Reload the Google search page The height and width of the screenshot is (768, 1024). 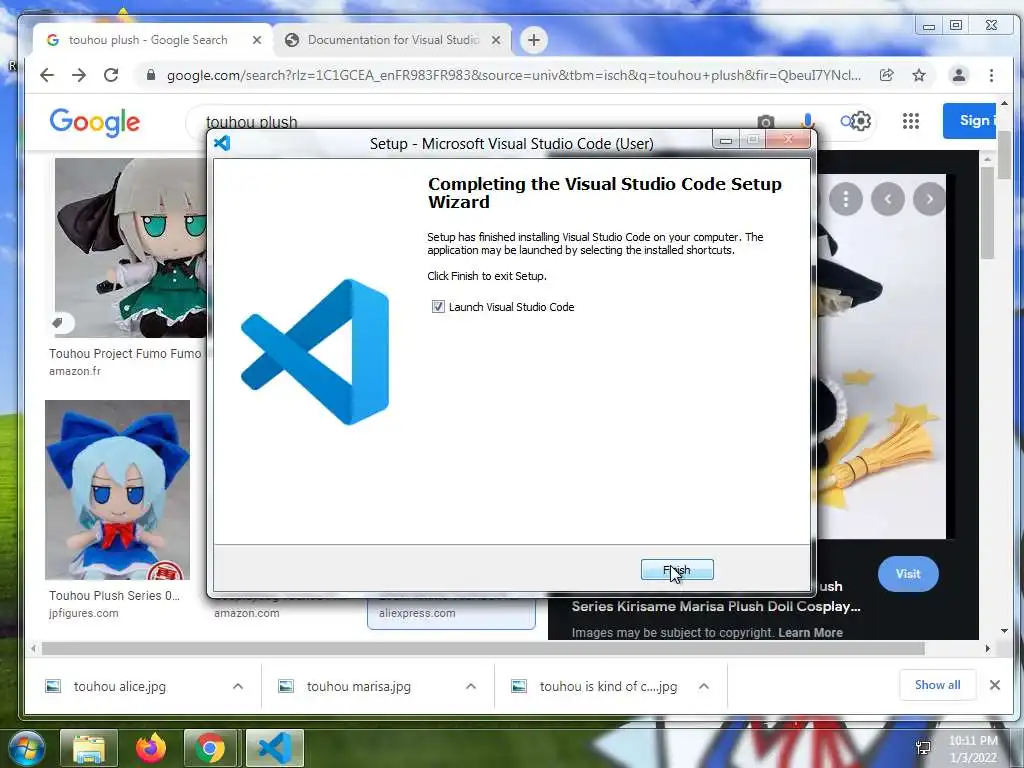(x=111, y=75)
